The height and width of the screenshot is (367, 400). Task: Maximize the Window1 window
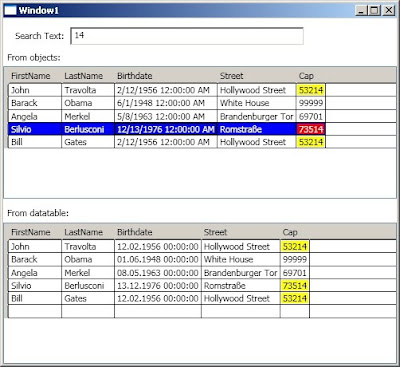pos(374,11)
